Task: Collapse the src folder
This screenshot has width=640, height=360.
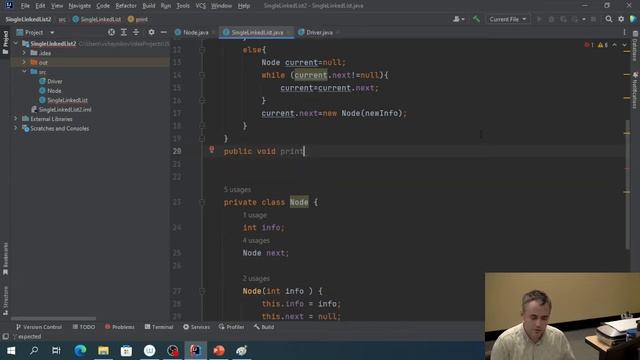Action: pos(24,71)
